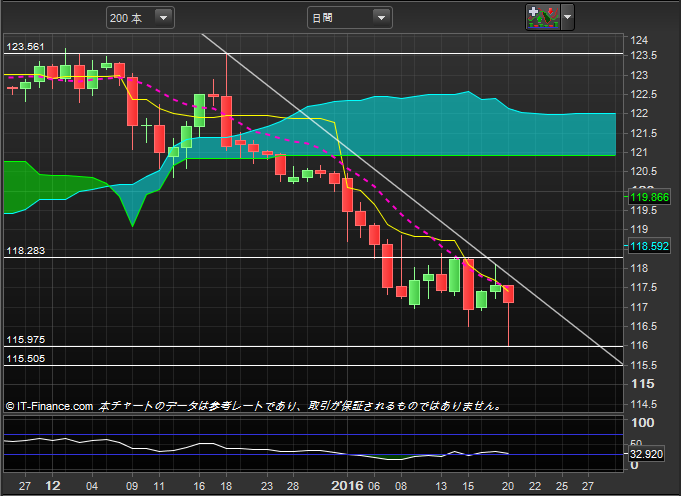Click the 2016 date label on the time axis
Screen dimensions: 681x496
pos(347,486)
